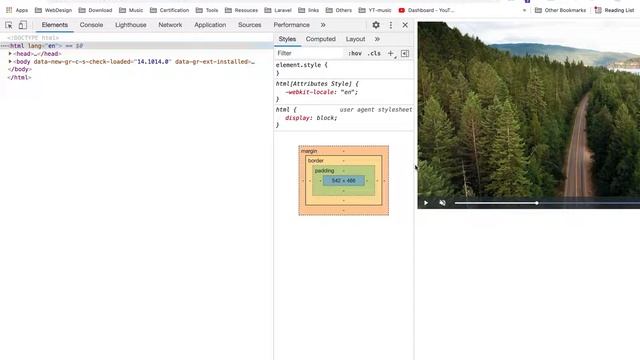Open the Reading List
Viewport: 640px width, 360px height.
(x=614, y=10)
